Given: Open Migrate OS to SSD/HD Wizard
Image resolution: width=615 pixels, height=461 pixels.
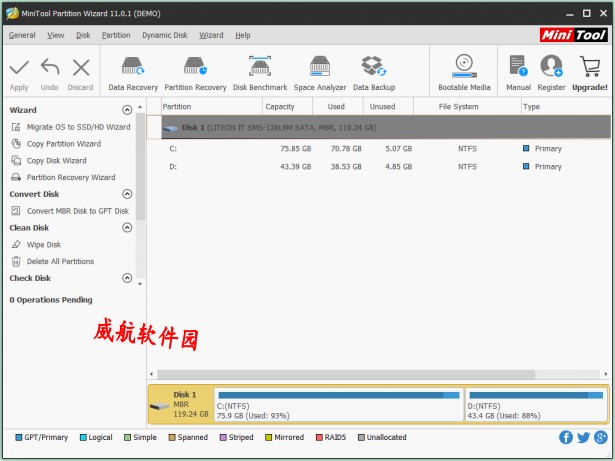Looking at the screenshot, I should click(71, 127).
